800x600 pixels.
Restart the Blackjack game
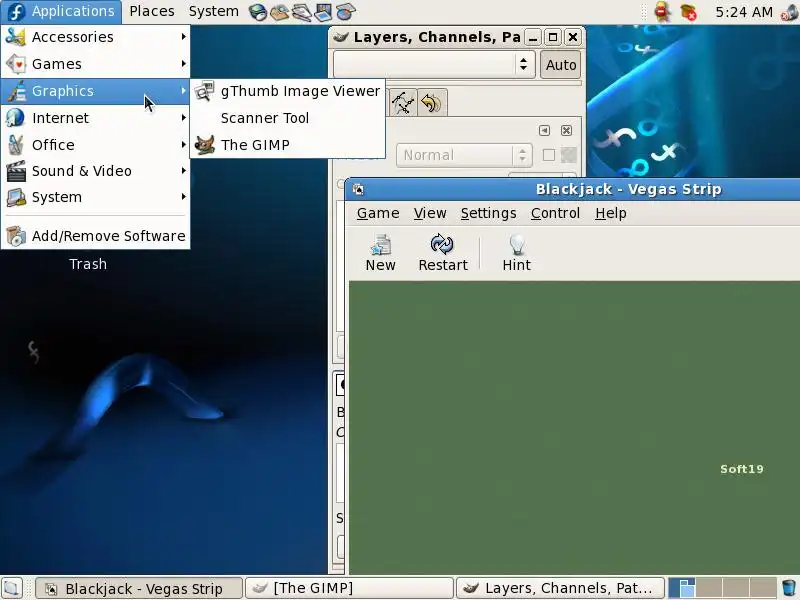(x=443, y=253)
